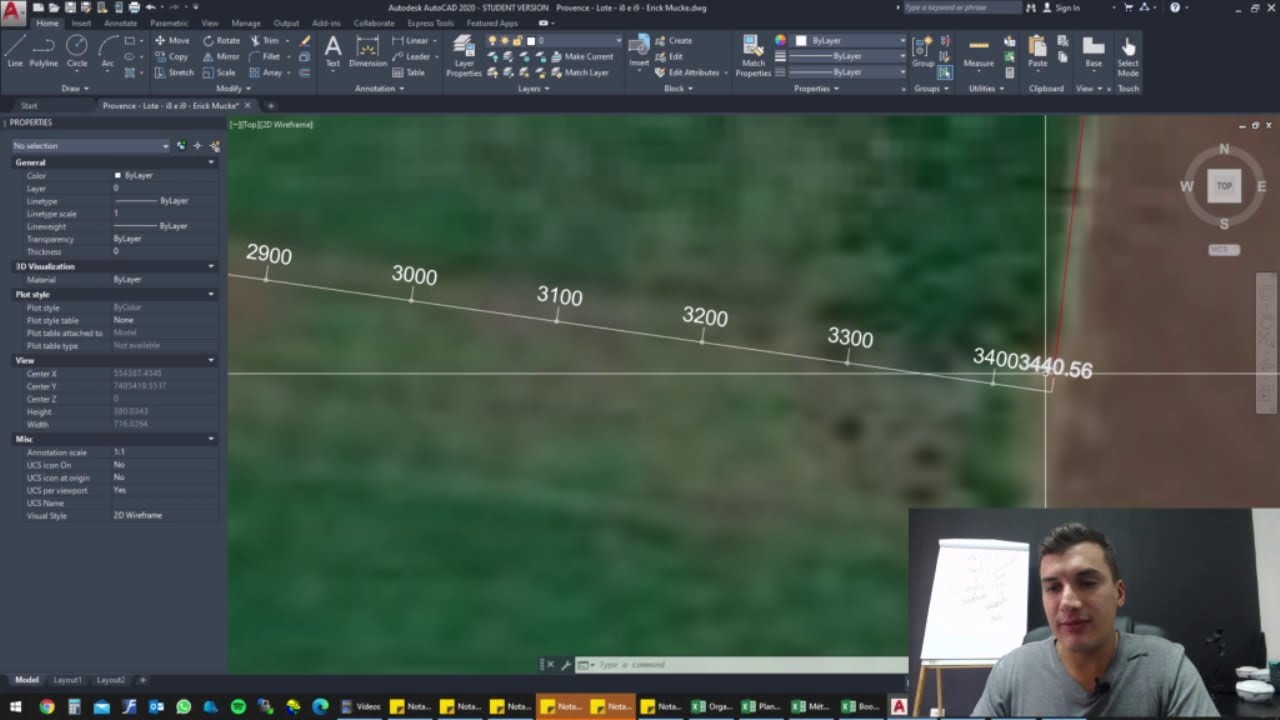Insert a Table annotation
1280x720 pixels.
(409, 73)
